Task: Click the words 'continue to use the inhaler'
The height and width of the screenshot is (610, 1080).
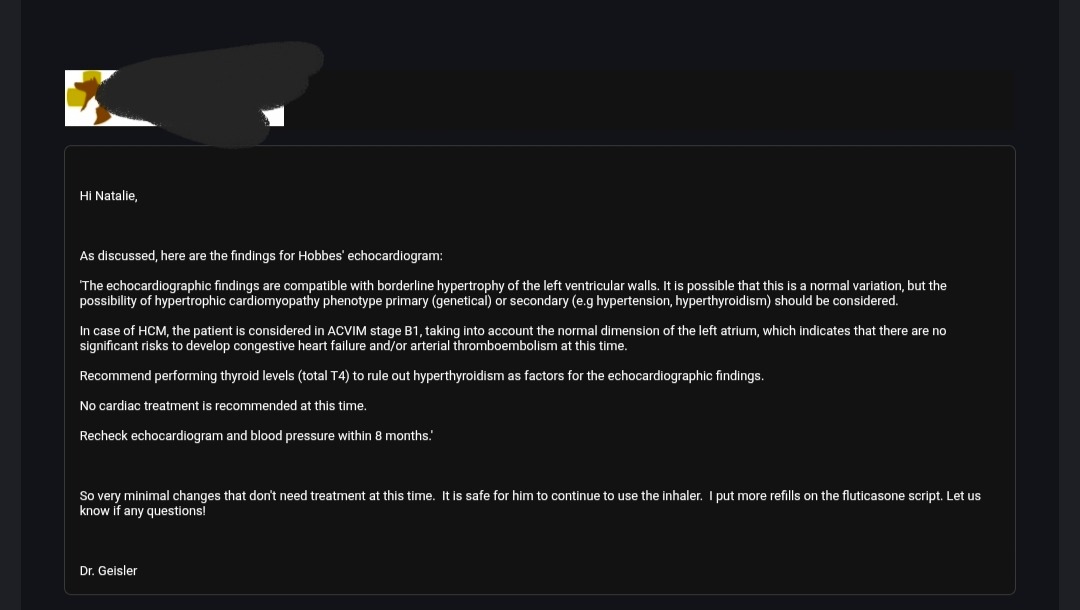Action: coord(620,496)
